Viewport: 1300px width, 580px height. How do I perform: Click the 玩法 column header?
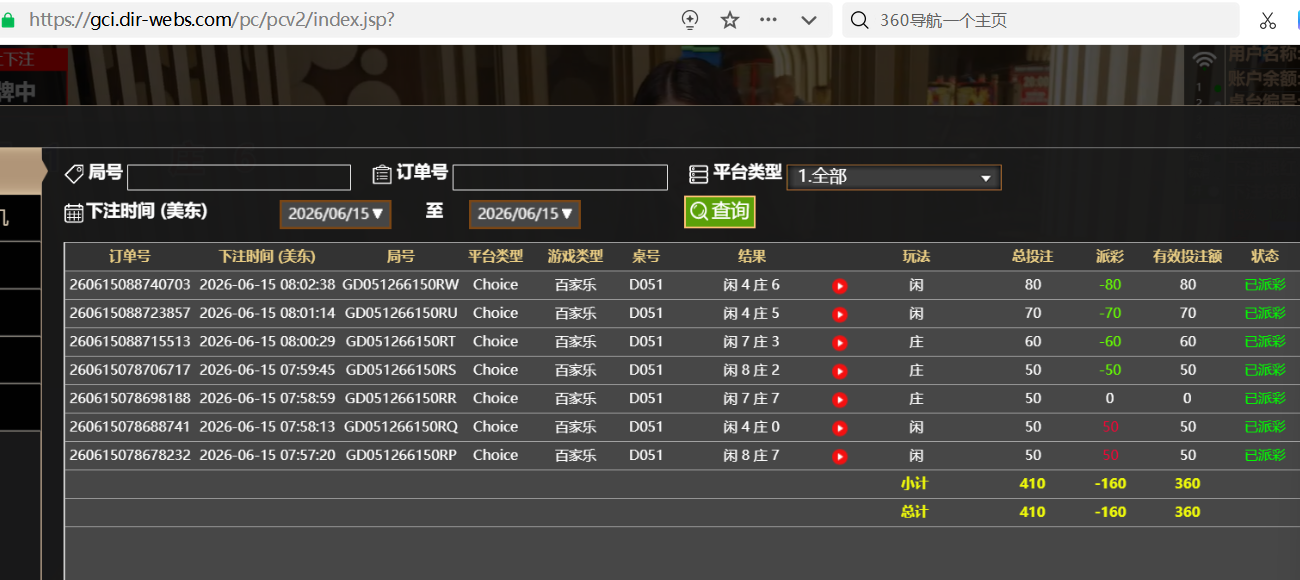pos(916,256)
